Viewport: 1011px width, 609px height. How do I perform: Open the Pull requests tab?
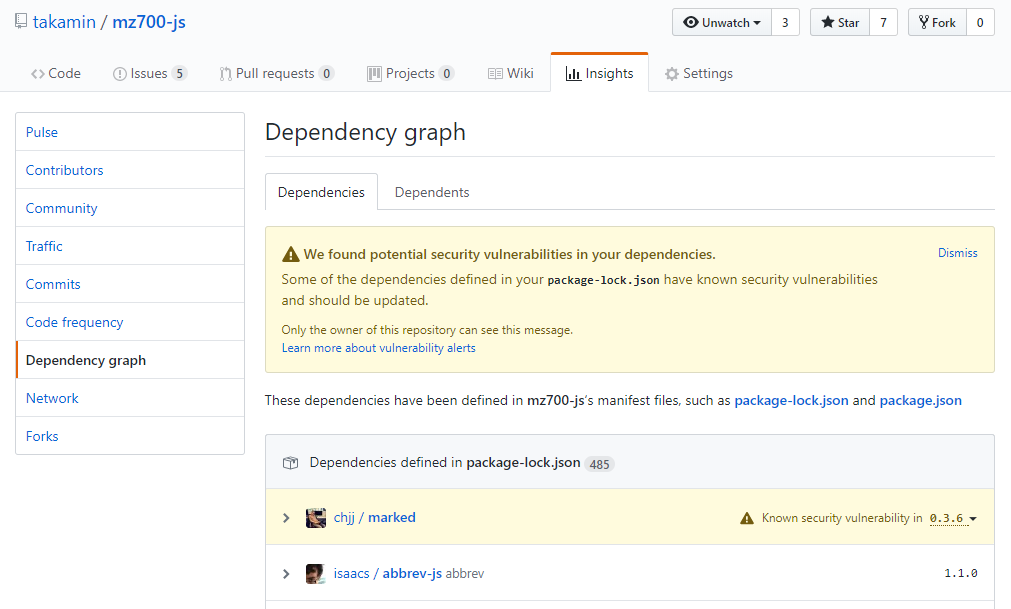point(276,73)
